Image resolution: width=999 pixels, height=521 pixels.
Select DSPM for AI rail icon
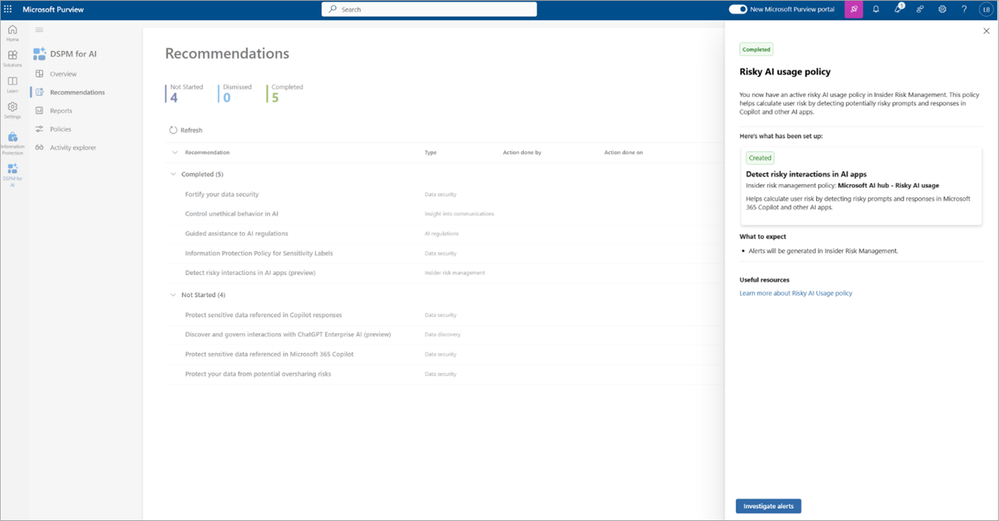click(12, 169)
